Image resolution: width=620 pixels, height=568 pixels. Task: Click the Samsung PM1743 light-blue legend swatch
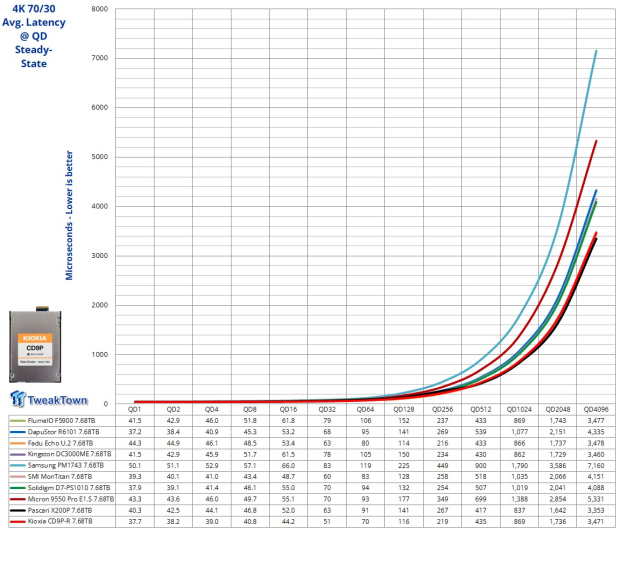(18, 466)
